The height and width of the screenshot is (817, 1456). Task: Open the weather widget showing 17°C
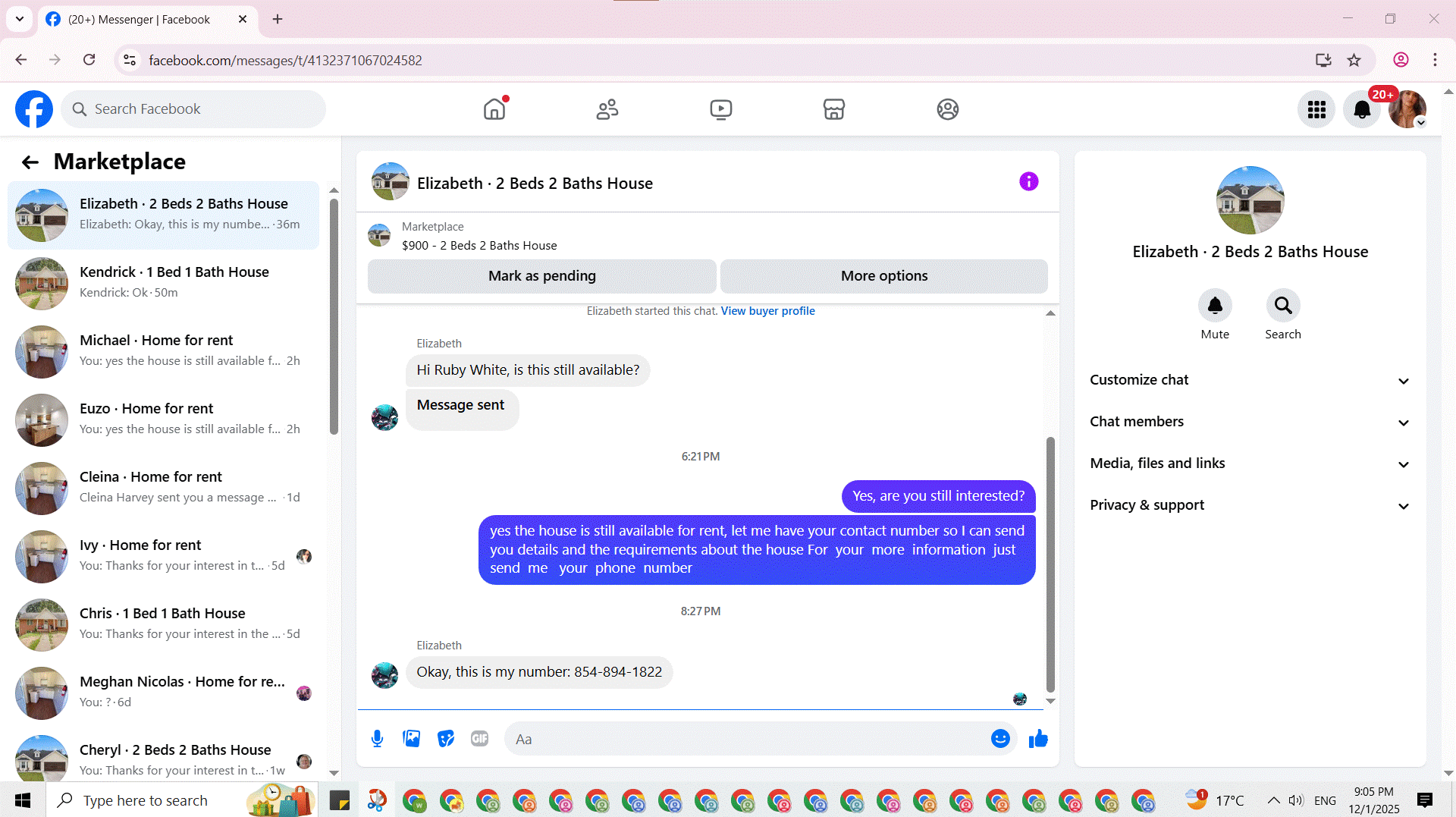(x=1215, y=800)
